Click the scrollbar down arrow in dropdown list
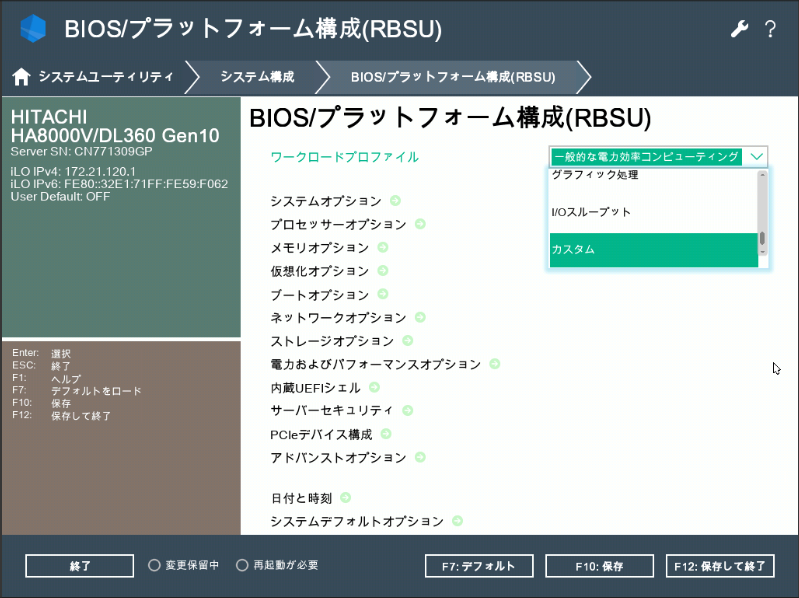 762,251
